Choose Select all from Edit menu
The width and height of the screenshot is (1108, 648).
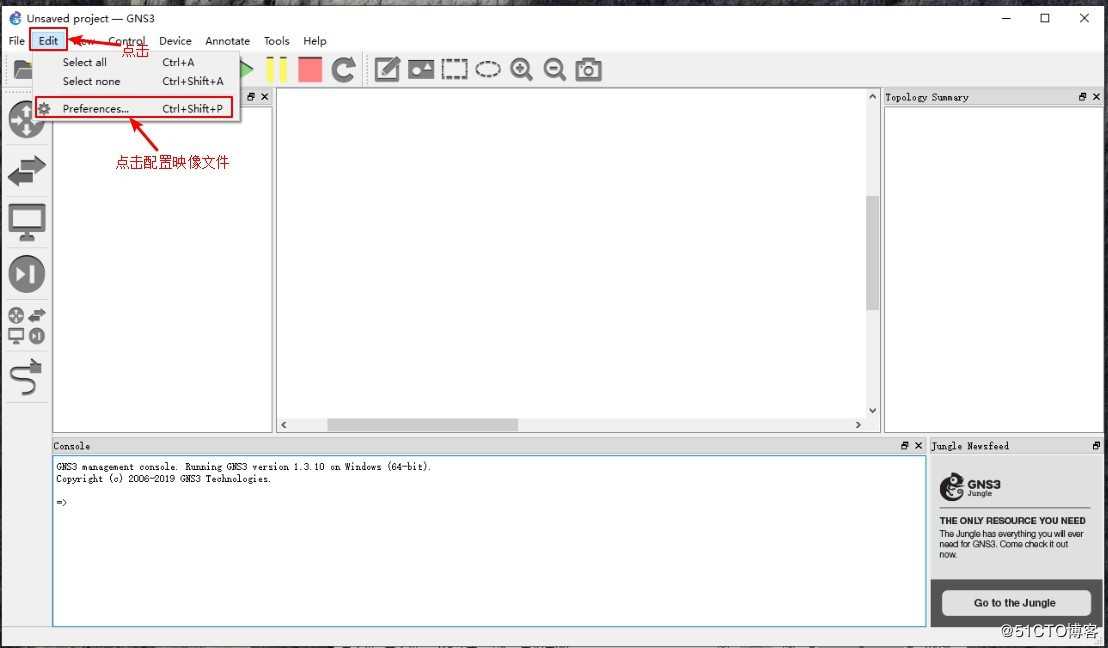[x=137, y=62]
